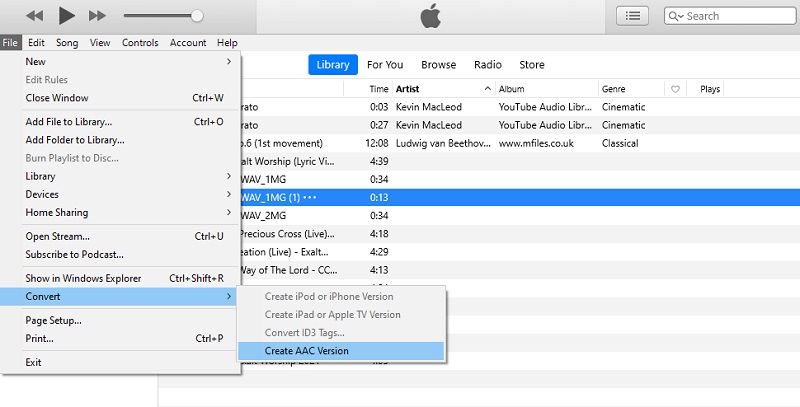Switch to the For You tab
The image size is (800, 407).
(x=385, y=65)
